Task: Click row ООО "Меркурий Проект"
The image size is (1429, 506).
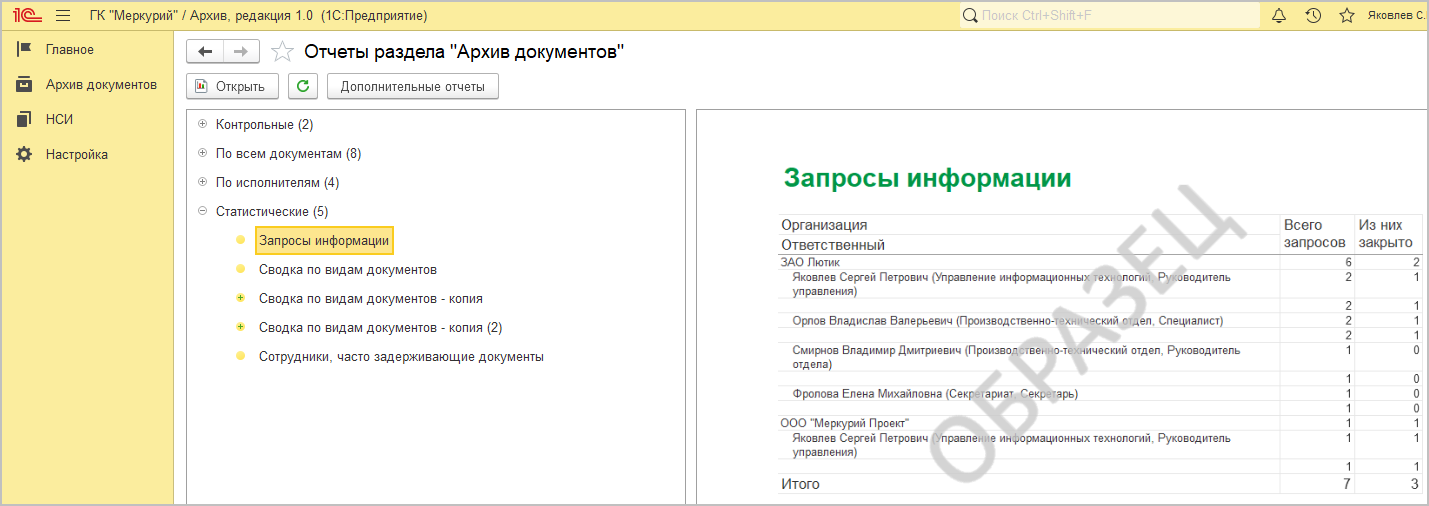Action: [1102, 423]
